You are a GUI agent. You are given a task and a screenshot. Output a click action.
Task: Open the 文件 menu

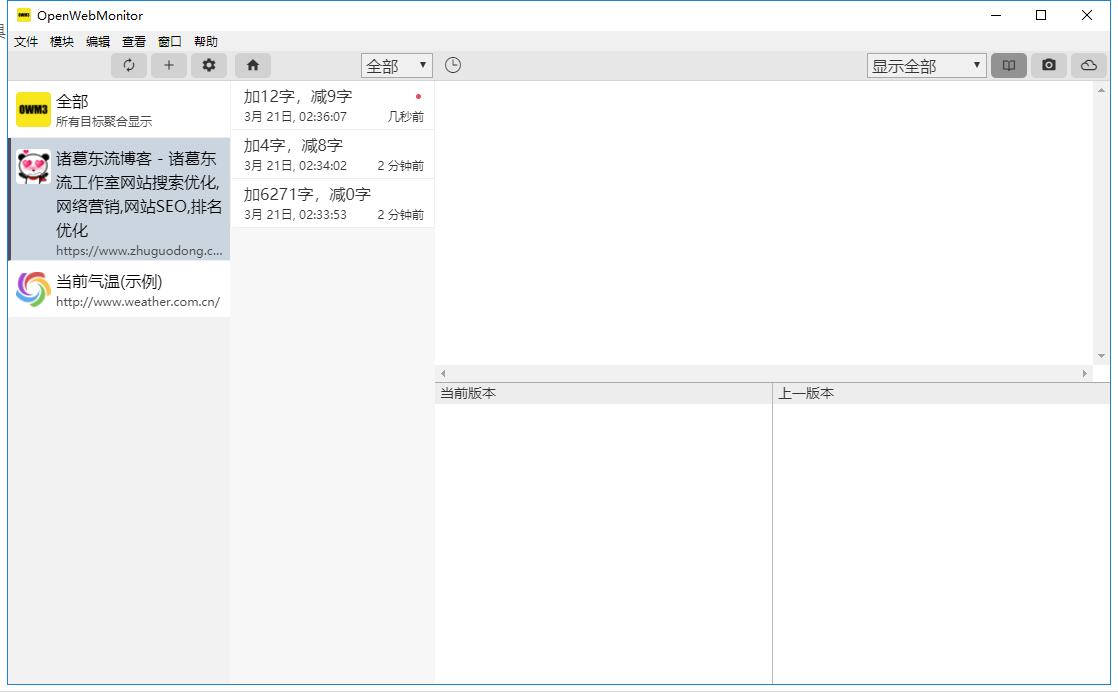coord(26,42)
